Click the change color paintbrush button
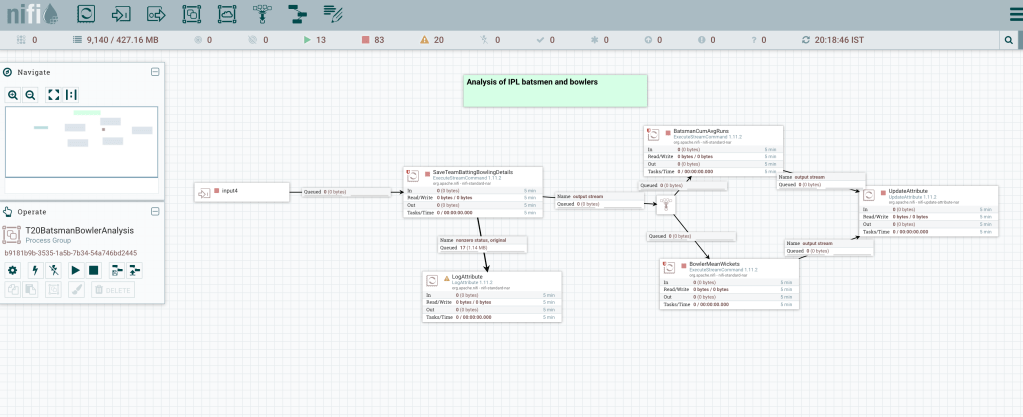1023x417 pixels. coord(73,289)
